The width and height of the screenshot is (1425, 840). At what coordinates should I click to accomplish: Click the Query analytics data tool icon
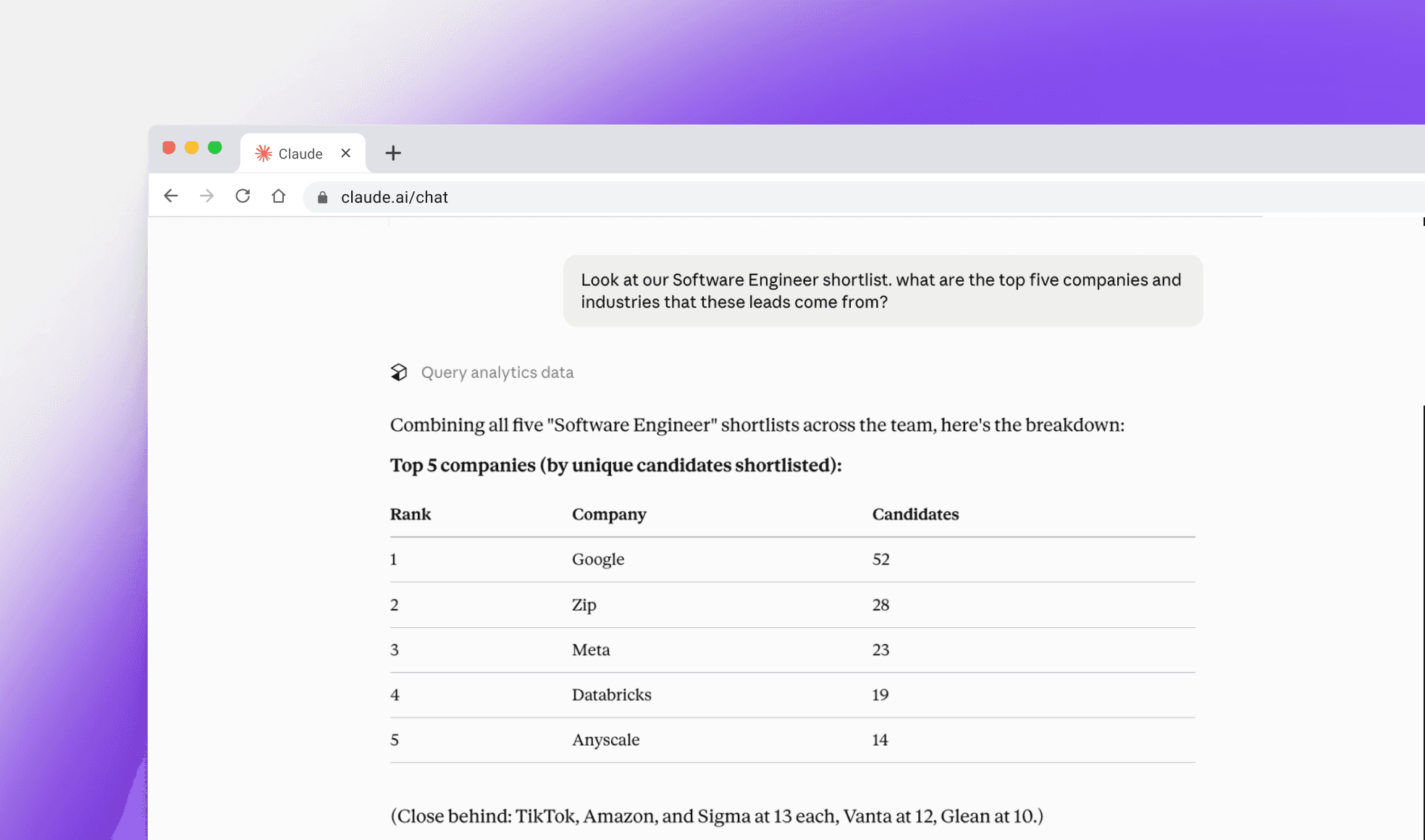click(x=399, y=372)
